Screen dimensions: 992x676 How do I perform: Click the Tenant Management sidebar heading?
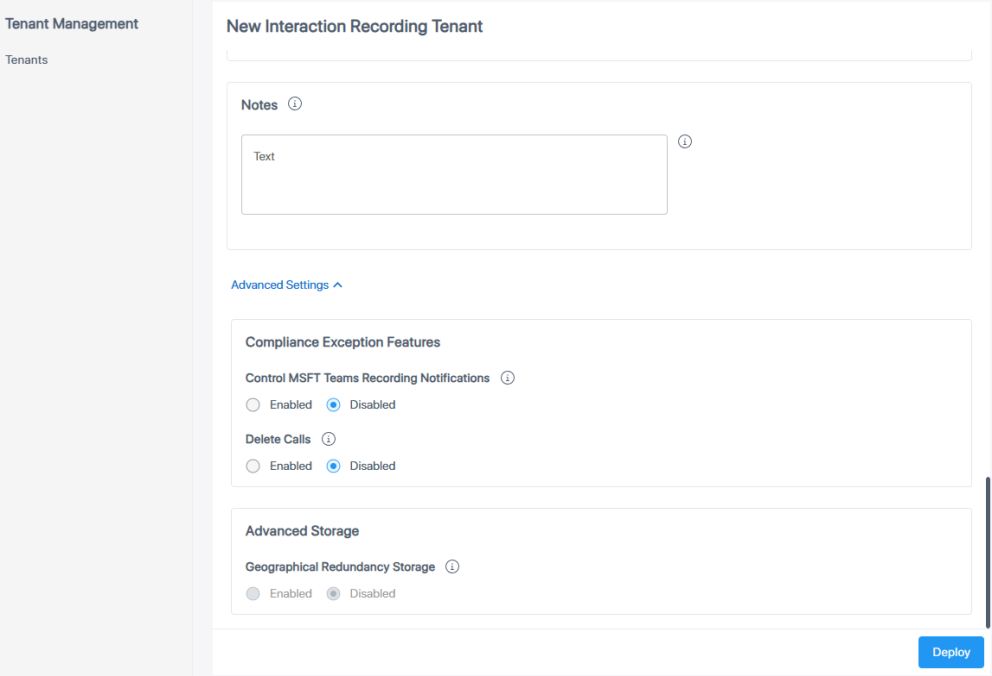pos(72,24)
